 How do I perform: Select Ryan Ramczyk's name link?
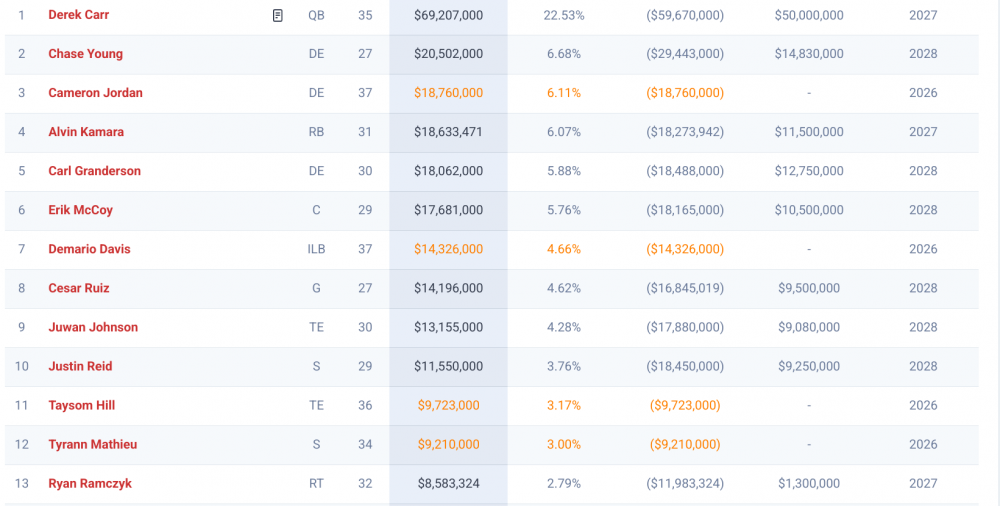(90, 483)
